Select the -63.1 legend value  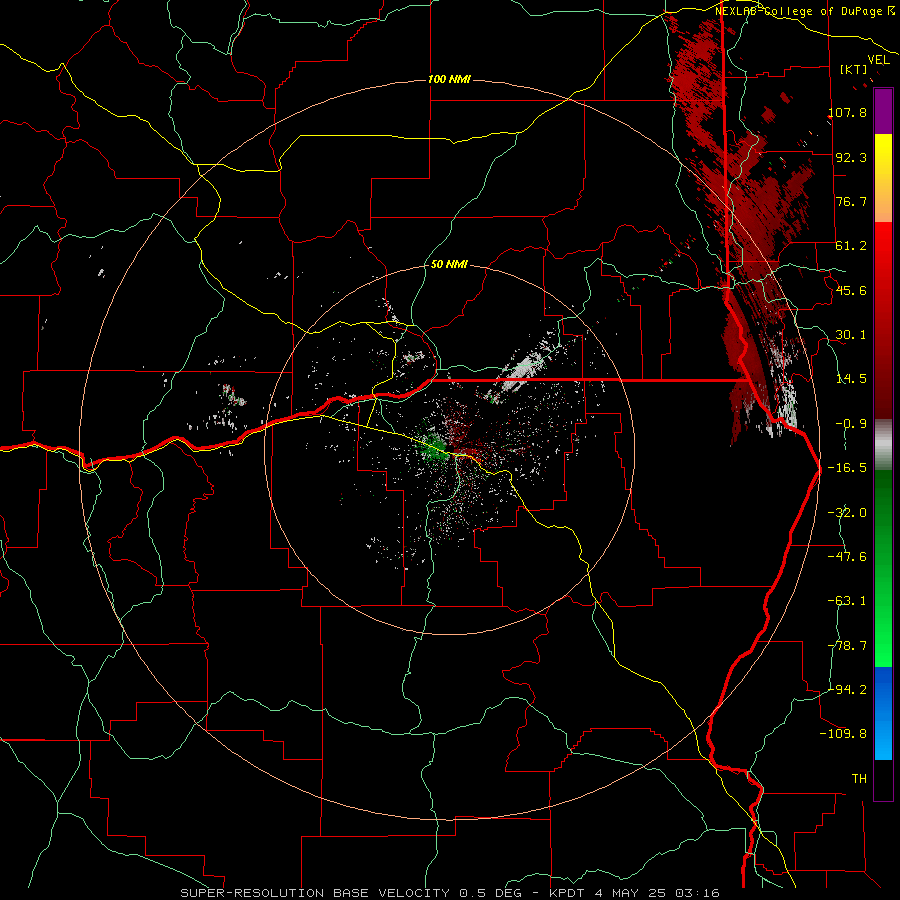click(847, 601)
